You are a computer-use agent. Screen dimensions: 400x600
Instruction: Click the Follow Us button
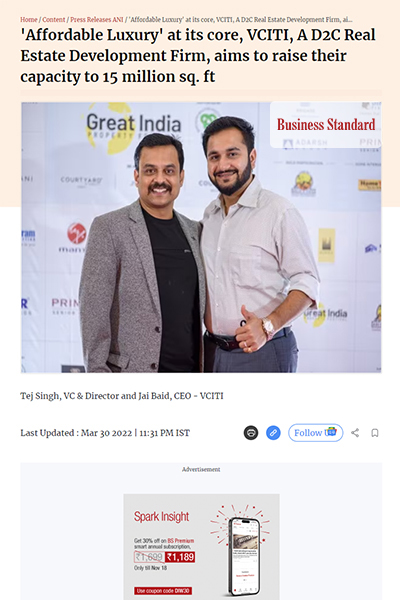coord(315,433)
